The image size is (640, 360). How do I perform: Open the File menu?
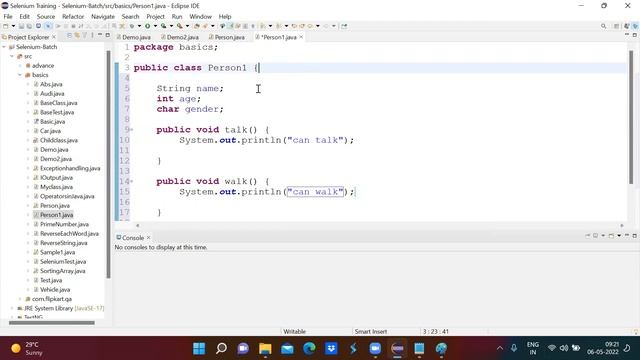click(8, 16)
